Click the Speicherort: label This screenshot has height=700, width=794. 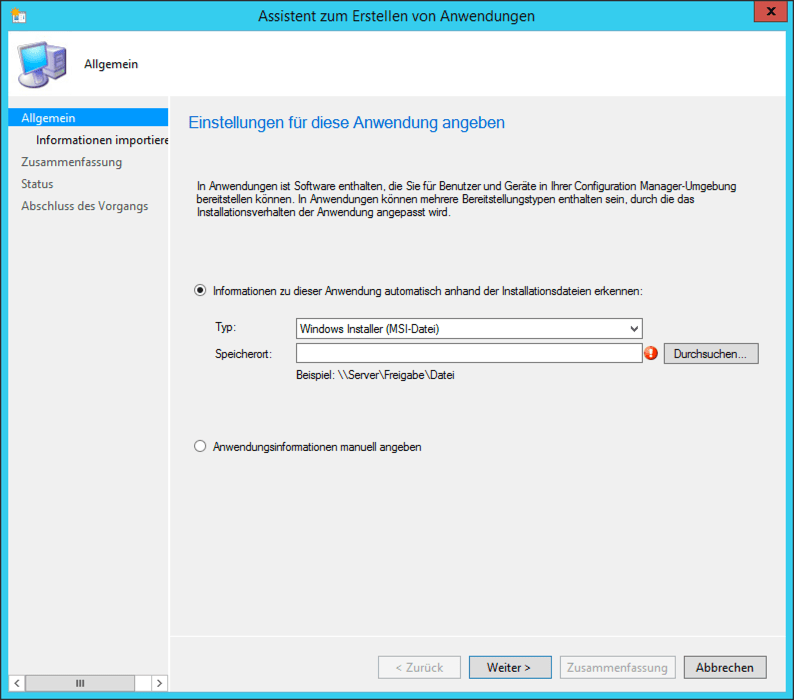243,354
